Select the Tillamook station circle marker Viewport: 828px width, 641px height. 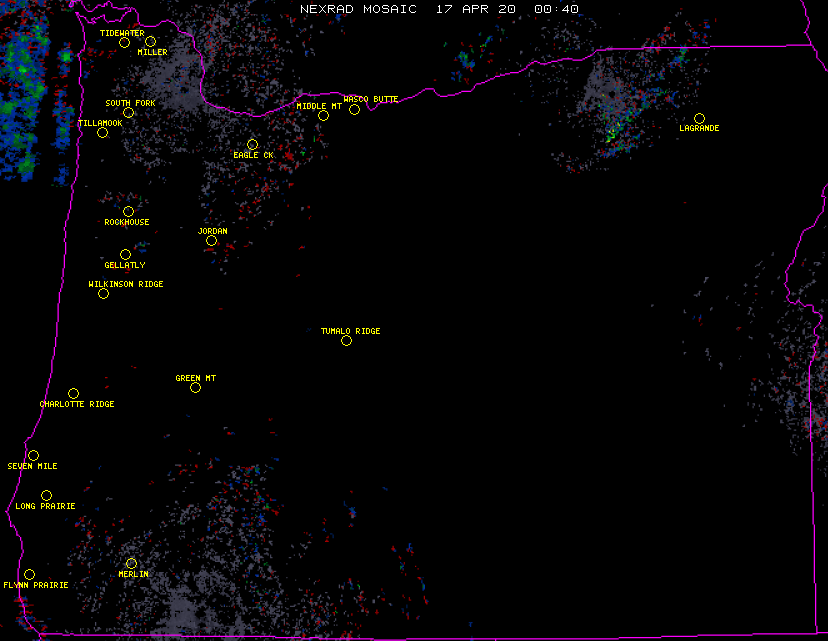click(x=102, y=133)
